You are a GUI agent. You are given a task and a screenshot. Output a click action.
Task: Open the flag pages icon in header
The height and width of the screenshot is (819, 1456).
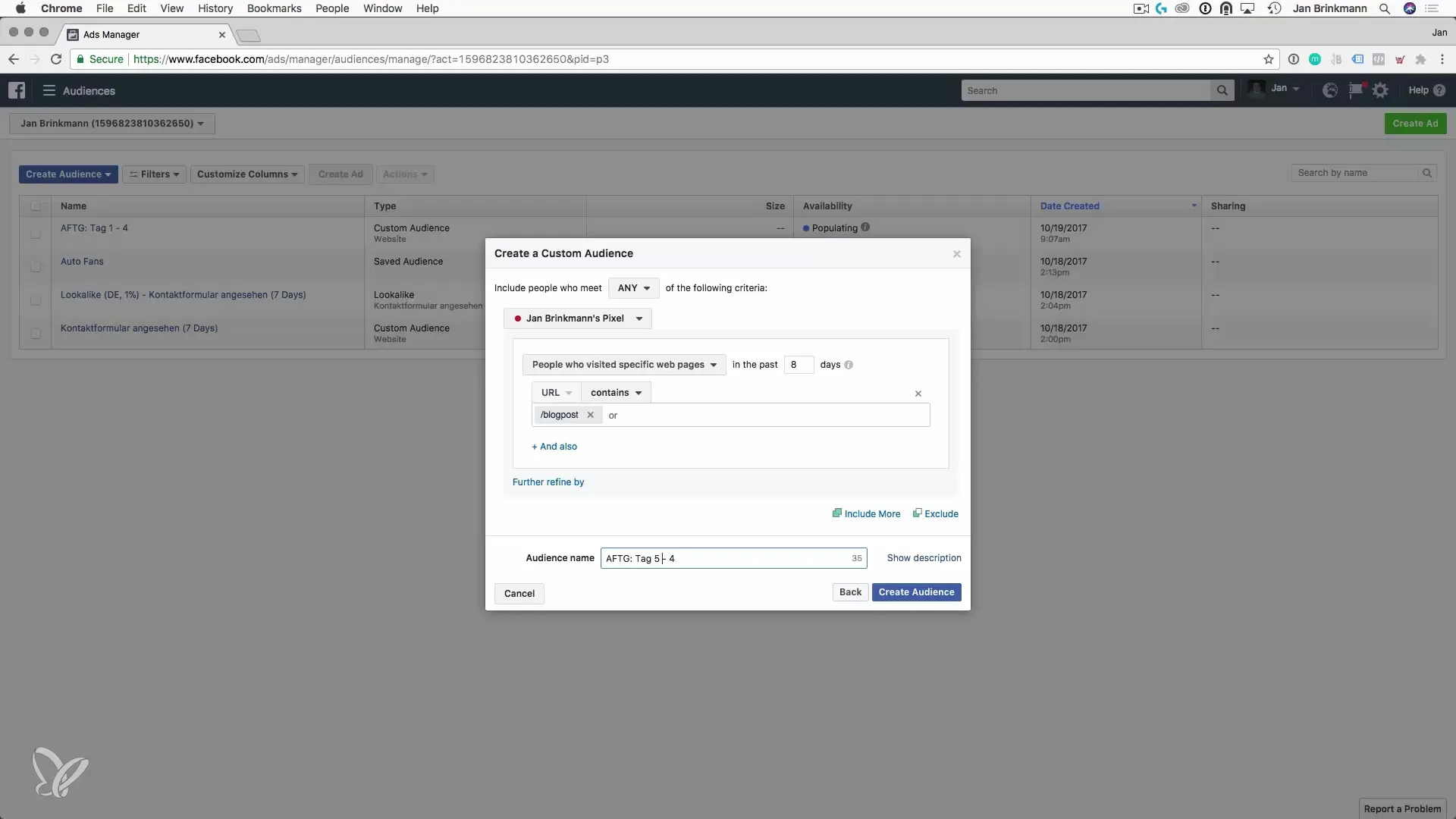(1356, 90)
